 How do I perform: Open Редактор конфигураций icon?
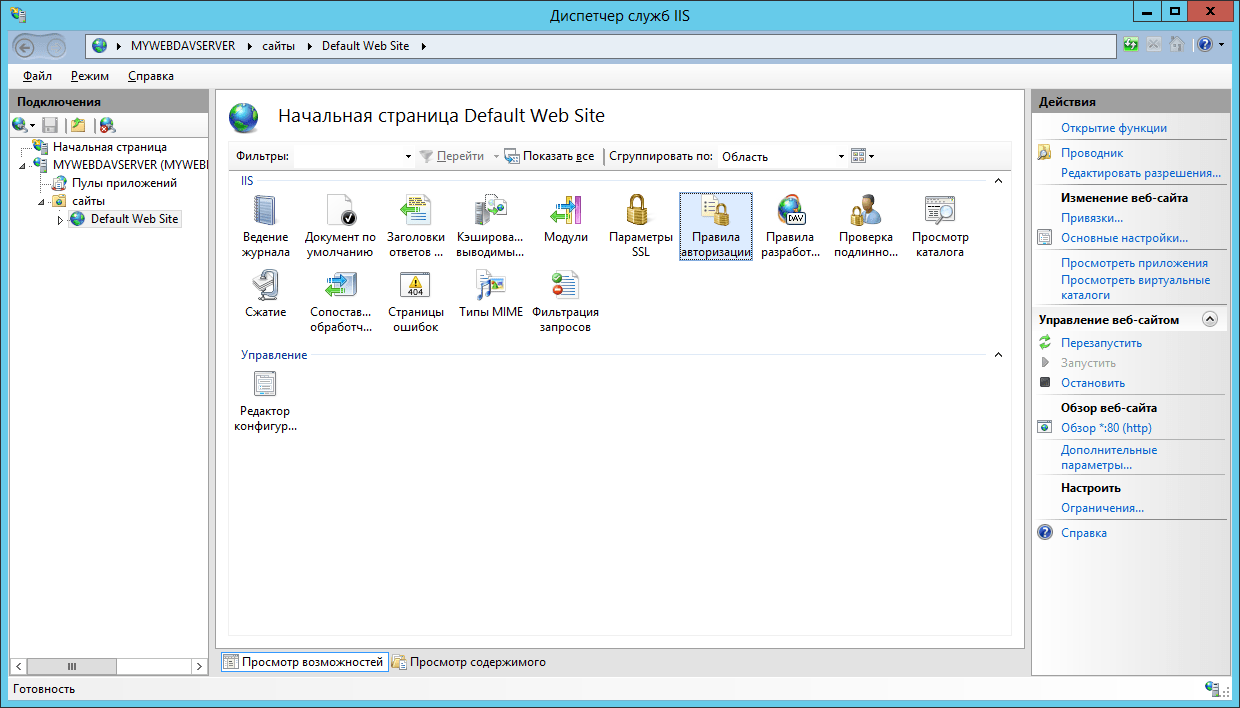pos(266,401)
